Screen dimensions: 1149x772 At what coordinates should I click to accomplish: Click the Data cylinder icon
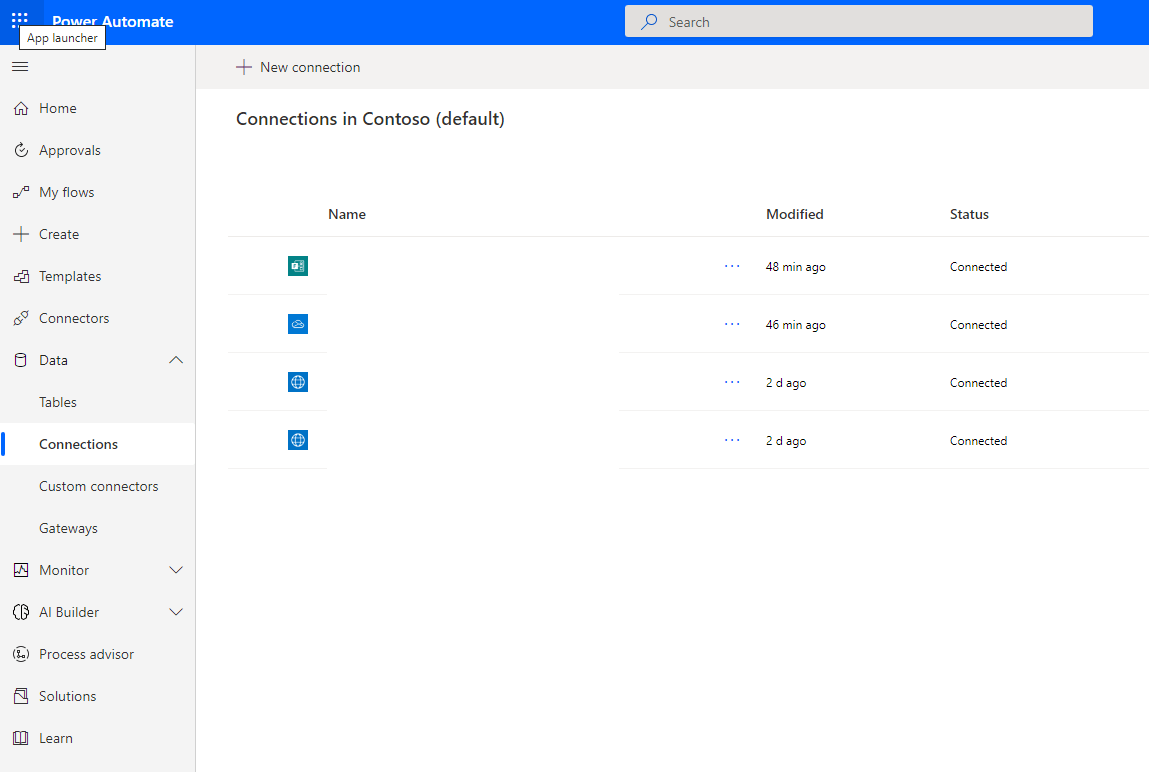(21, 360)
